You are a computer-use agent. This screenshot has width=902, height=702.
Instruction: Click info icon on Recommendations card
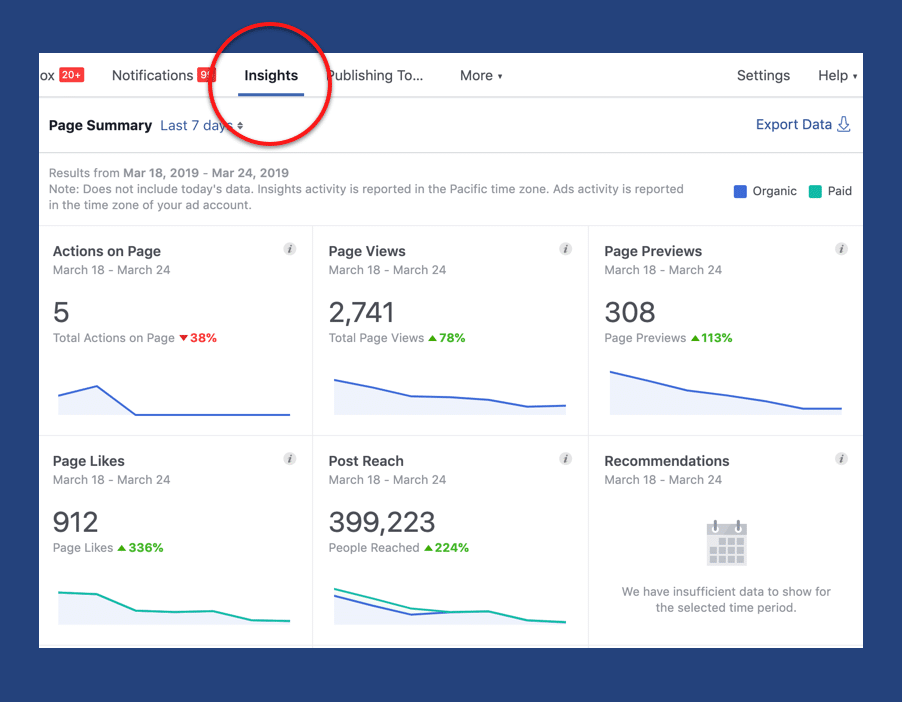pyautogui.click(x=842, y=459)
